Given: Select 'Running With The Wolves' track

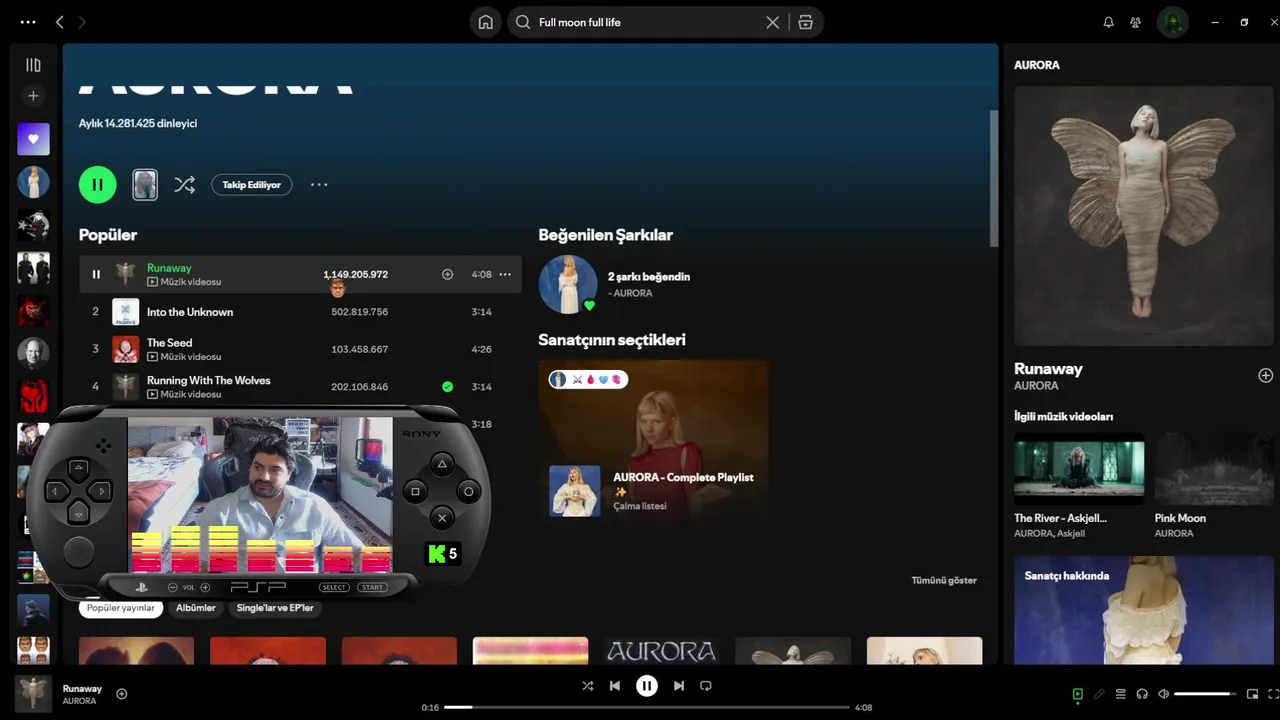Looking at the screenshot, I should pos(209,380).
